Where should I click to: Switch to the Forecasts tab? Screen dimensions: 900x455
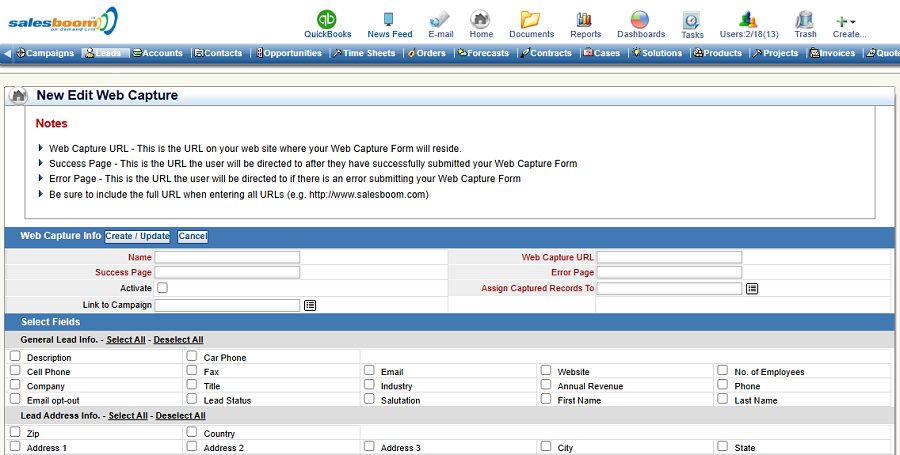pyautogui.click(x=483, y=53)
